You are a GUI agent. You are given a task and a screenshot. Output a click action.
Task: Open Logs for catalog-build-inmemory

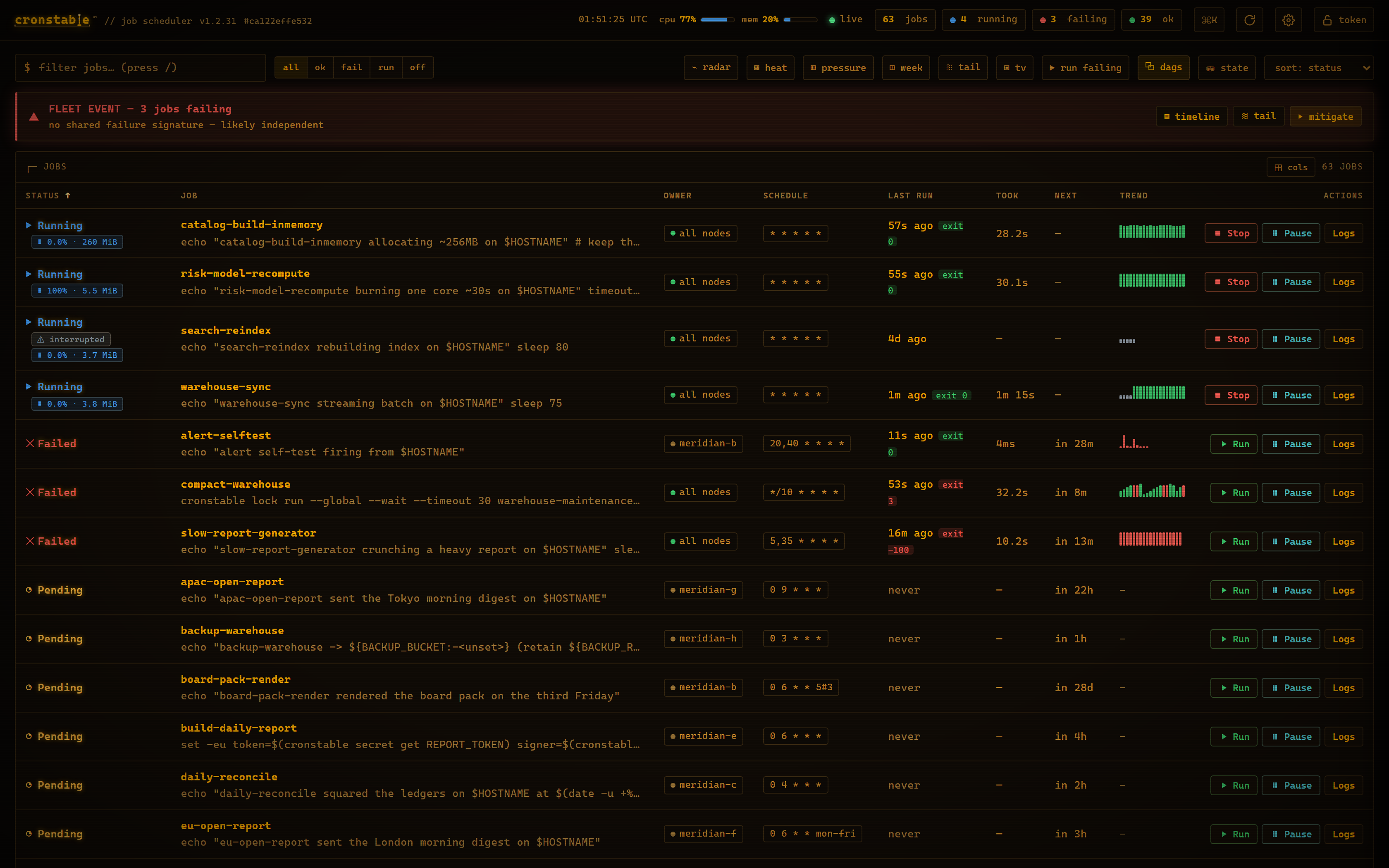point(1344,234)
